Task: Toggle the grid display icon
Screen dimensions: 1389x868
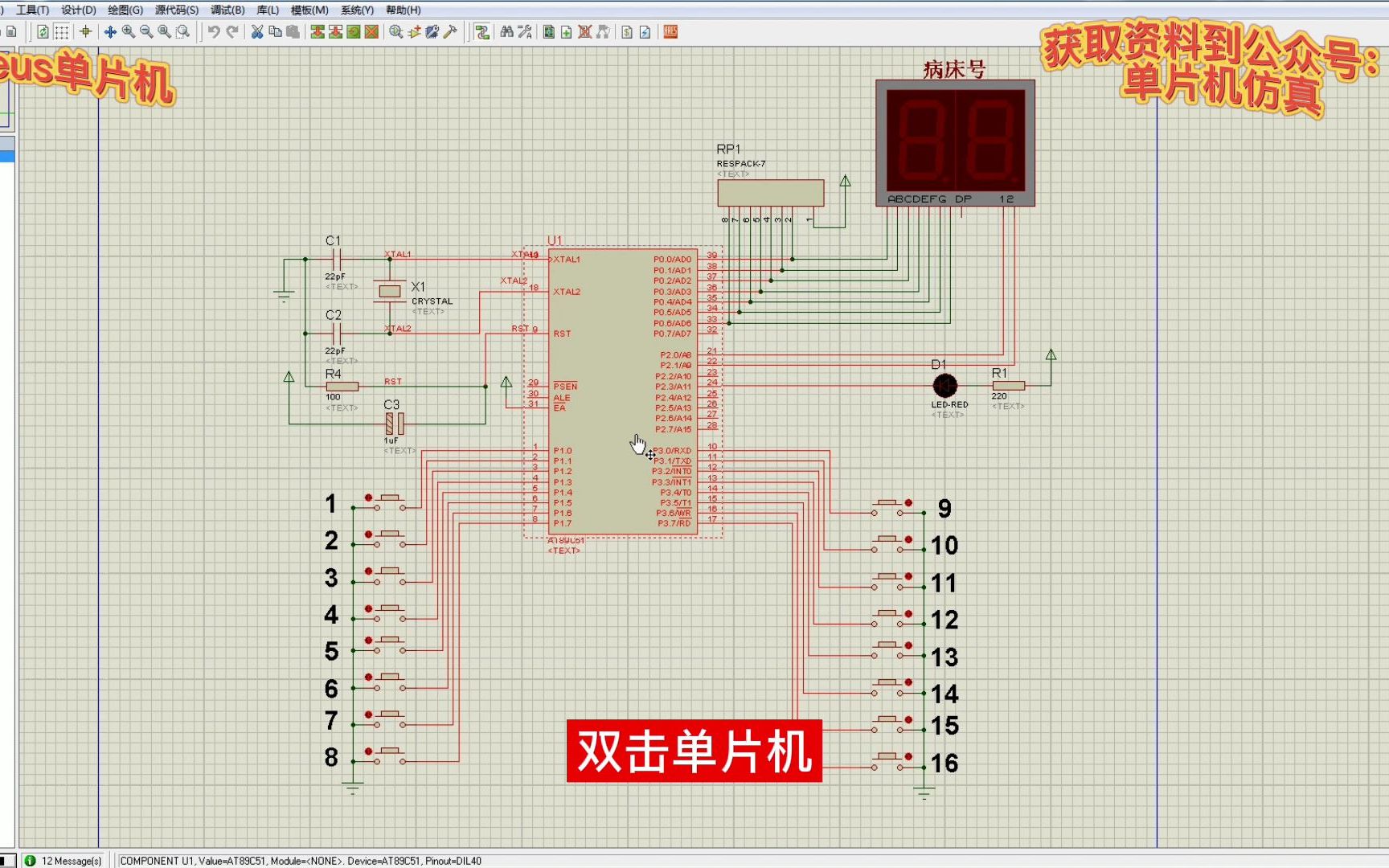Action: [x=62, y=31]
